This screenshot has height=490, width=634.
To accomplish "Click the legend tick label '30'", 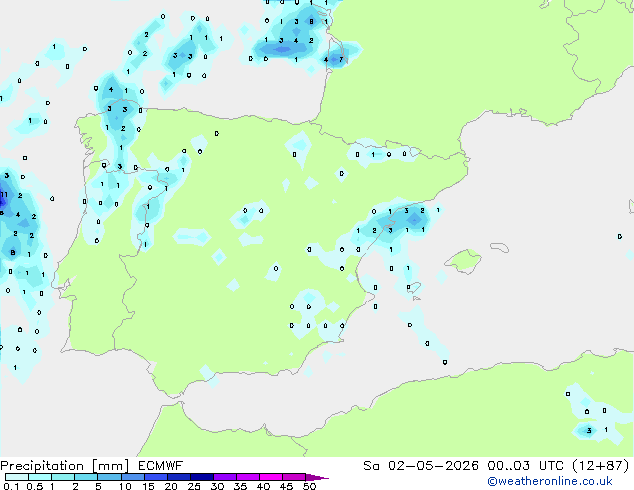I will pos(217,486).
